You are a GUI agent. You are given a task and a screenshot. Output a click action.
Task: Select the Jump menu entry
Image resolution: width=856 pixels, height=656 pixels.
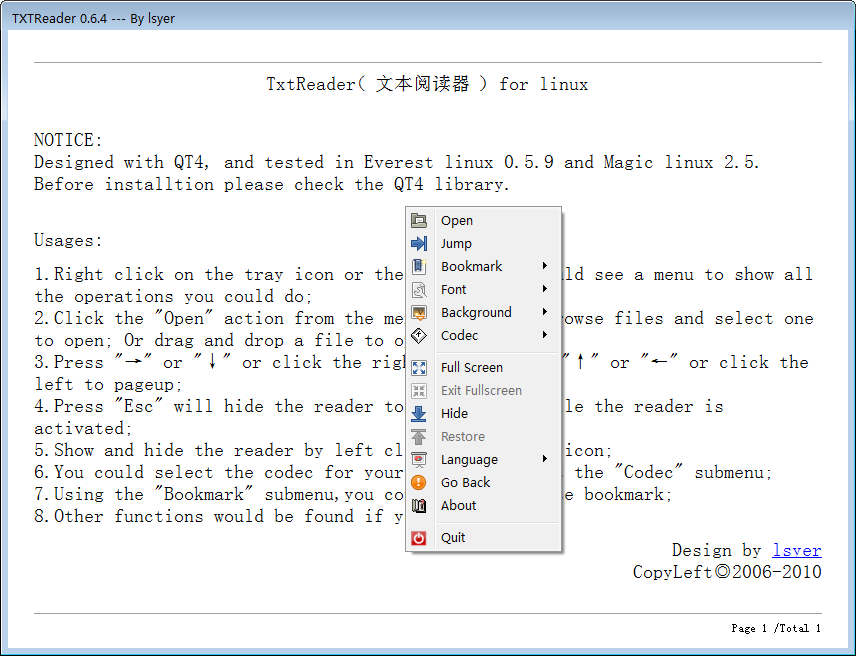[x=484, y=243]
